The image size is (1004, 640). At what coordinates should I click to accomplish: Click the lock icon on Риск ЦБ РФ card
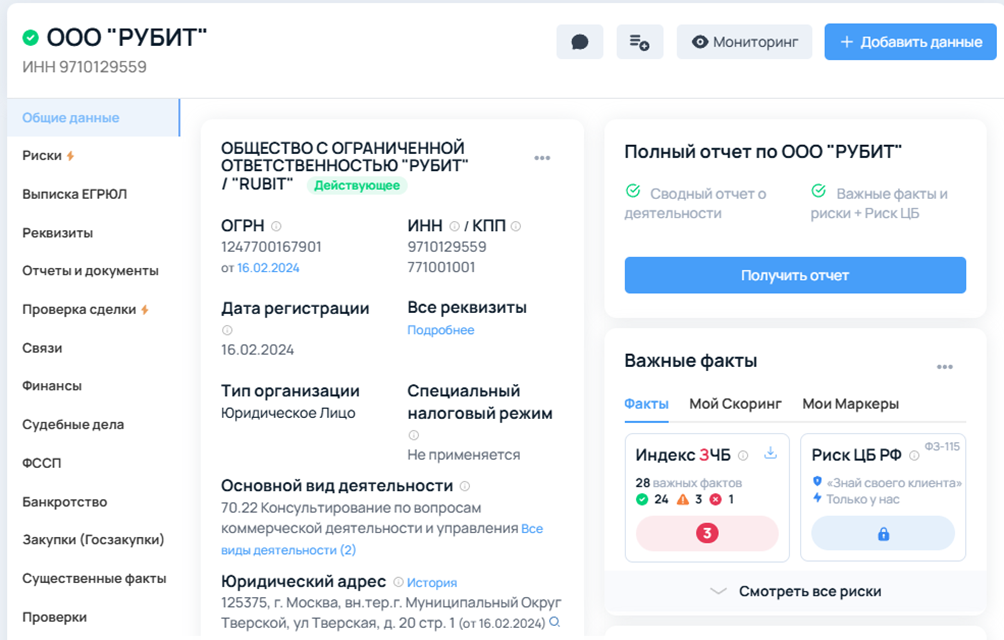883,534
